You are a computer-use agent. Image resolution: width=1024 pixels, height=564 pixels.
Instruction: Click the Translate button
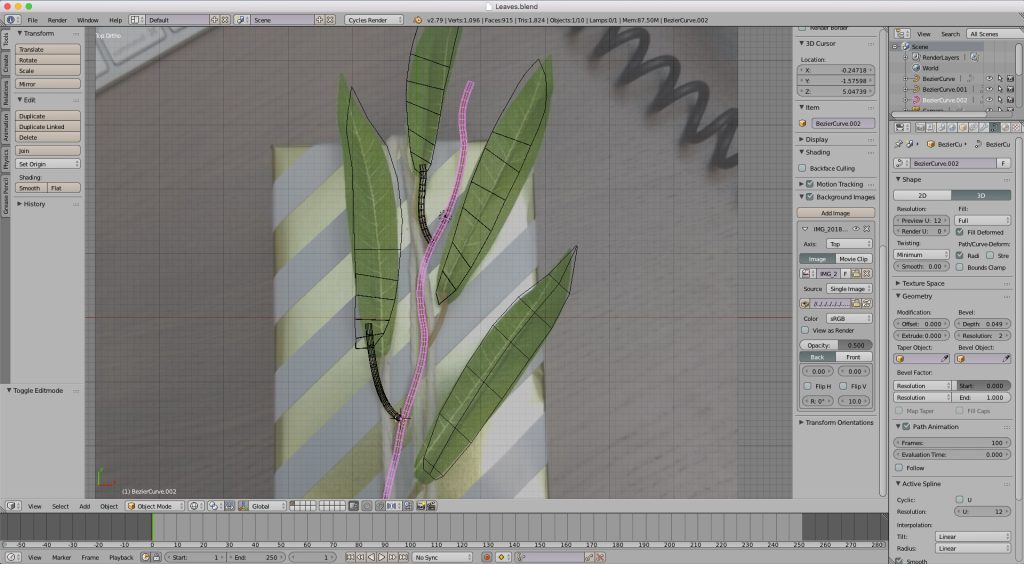pyautogui.click(x=48, y=49)
